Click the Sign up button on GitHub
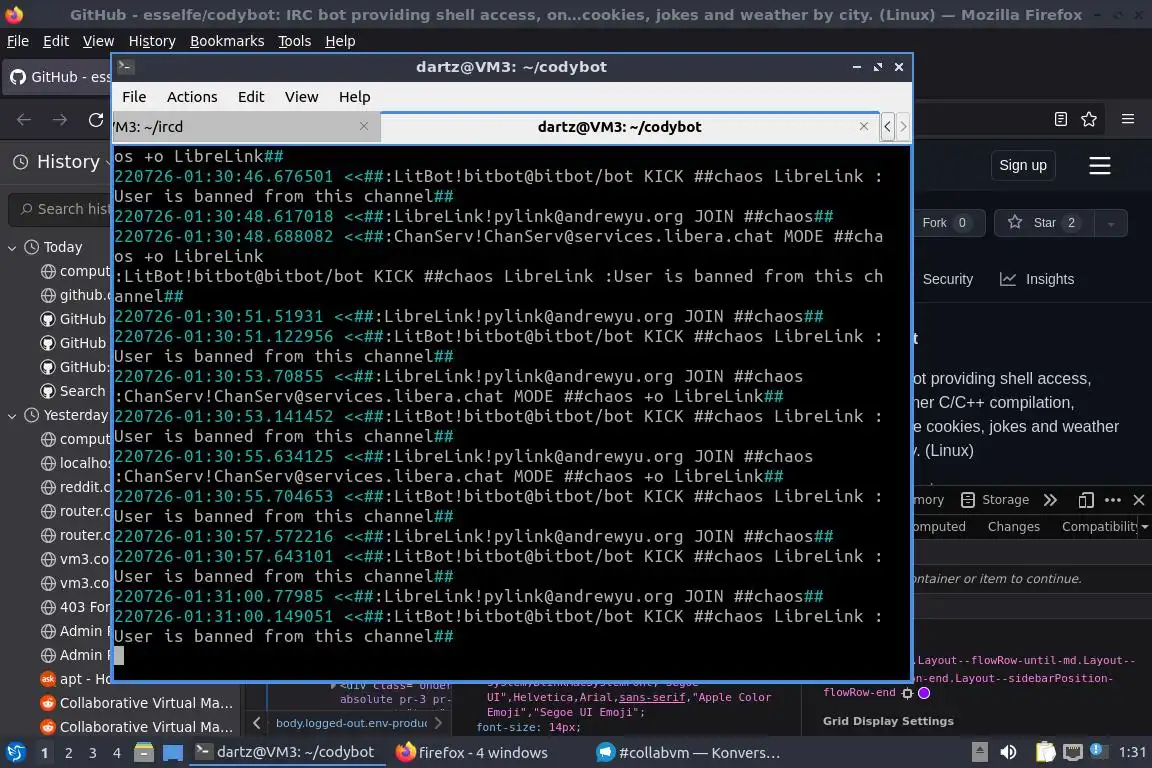Viewport: 1152px width, 768px height. click(1023, 165)
